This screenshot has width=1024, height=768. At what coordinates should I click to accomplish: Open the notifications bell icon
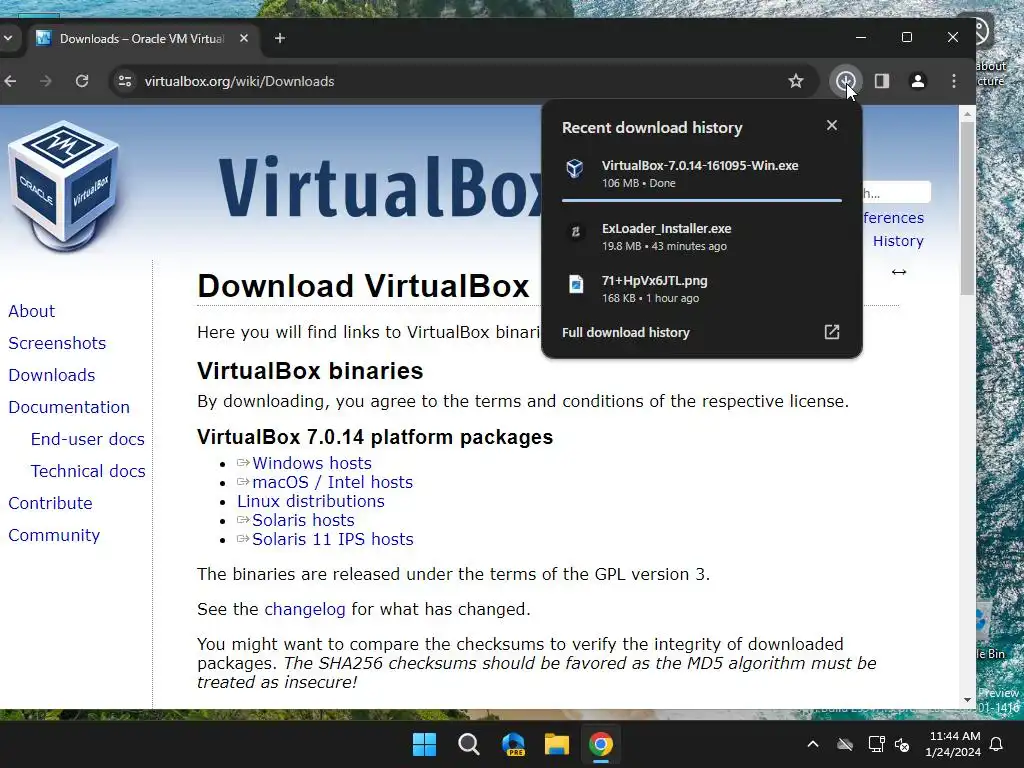click(x=997, y=744)
